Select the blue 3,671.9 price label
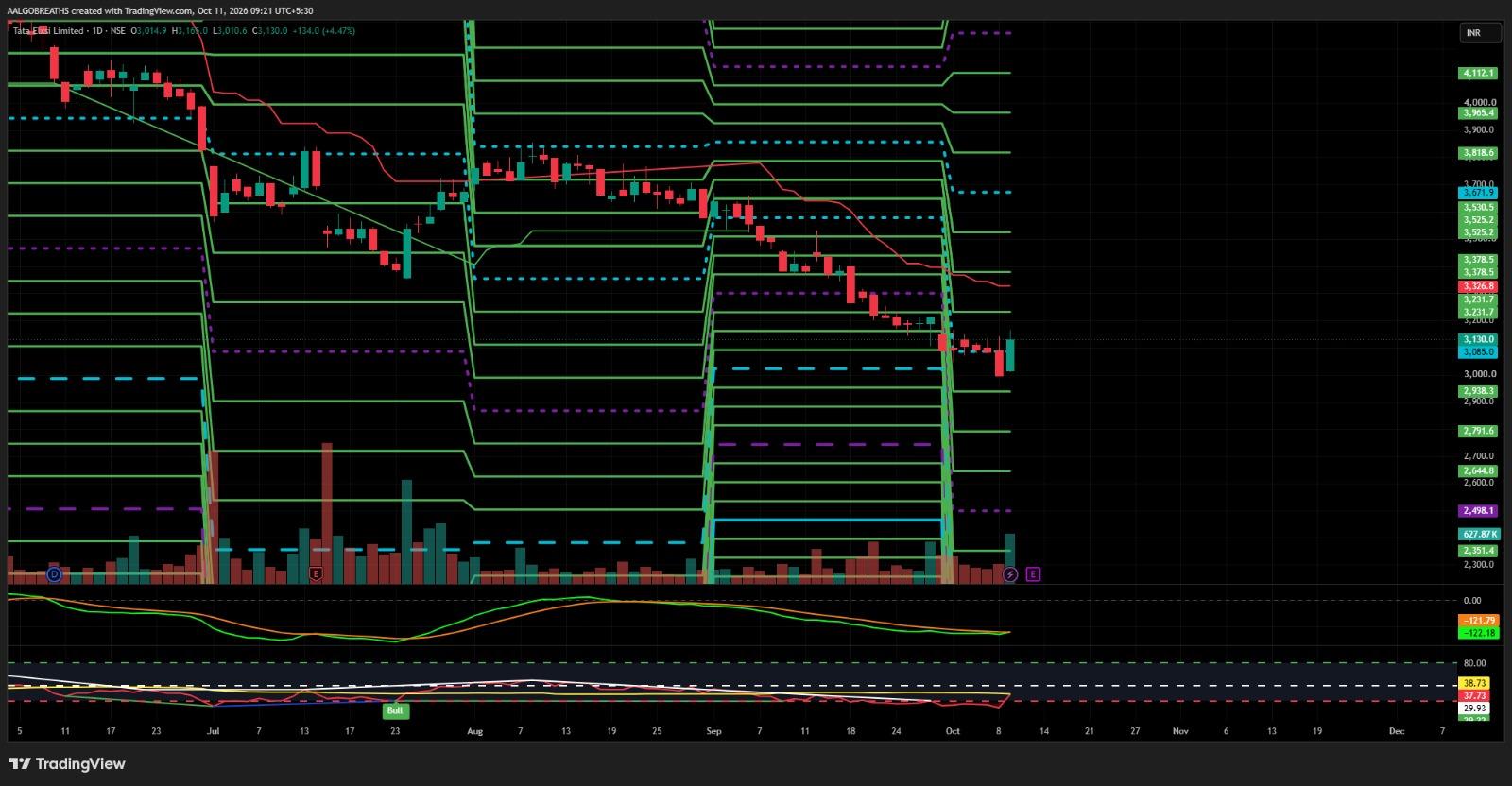1512x786 pixels. click(x=1479, y=192)
